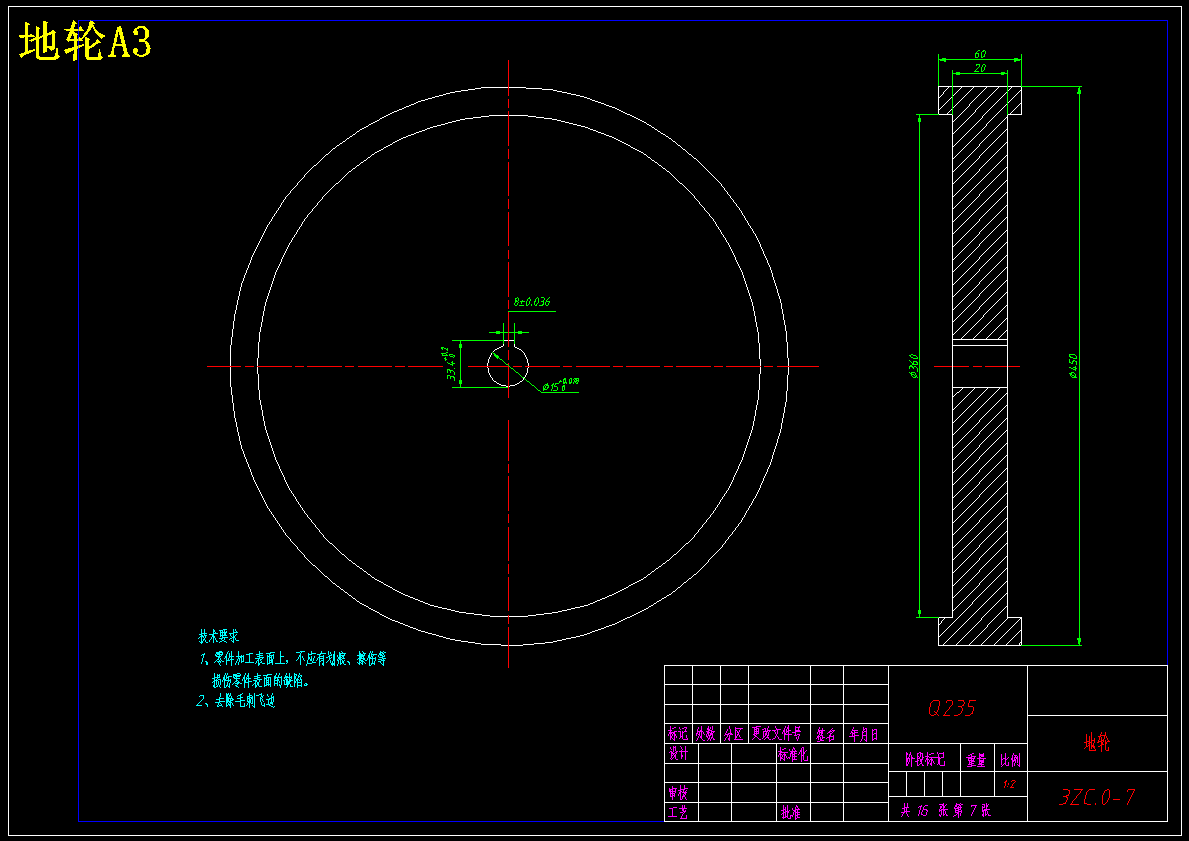Select the '年月日' title block cell

(x=864, y=734)
